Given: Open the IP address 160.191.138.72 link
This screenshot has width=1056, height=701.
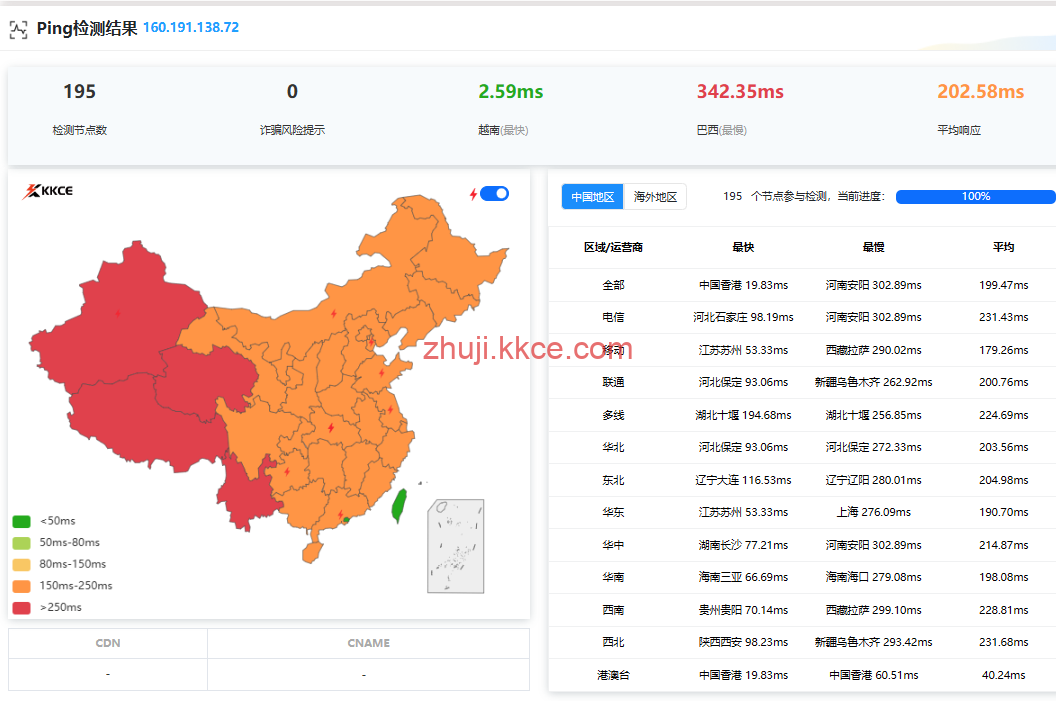Looking at the screenshot, I should point(191,27).
